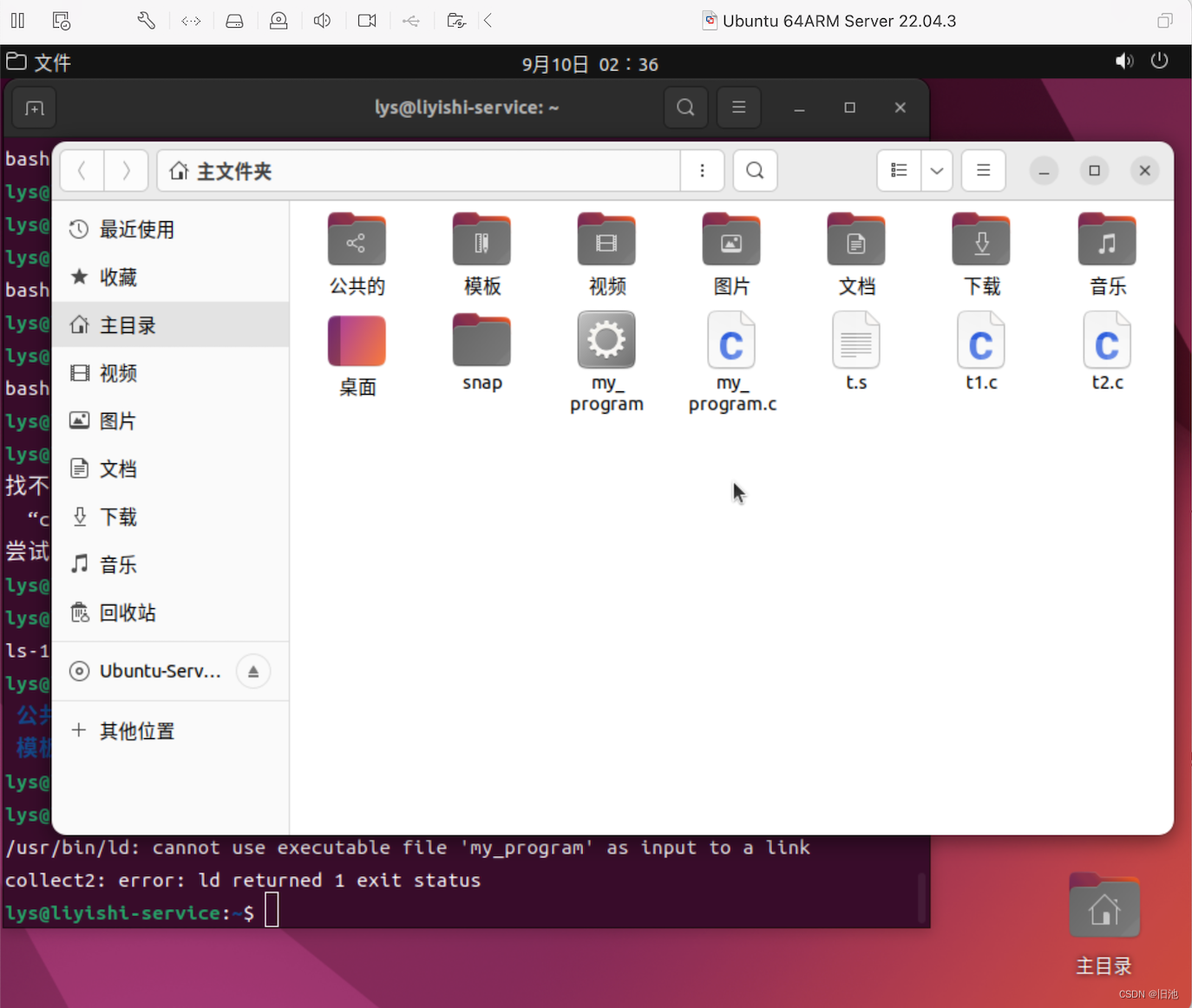
Task: Switch the file view to list mode
Action: pos(900,171)
